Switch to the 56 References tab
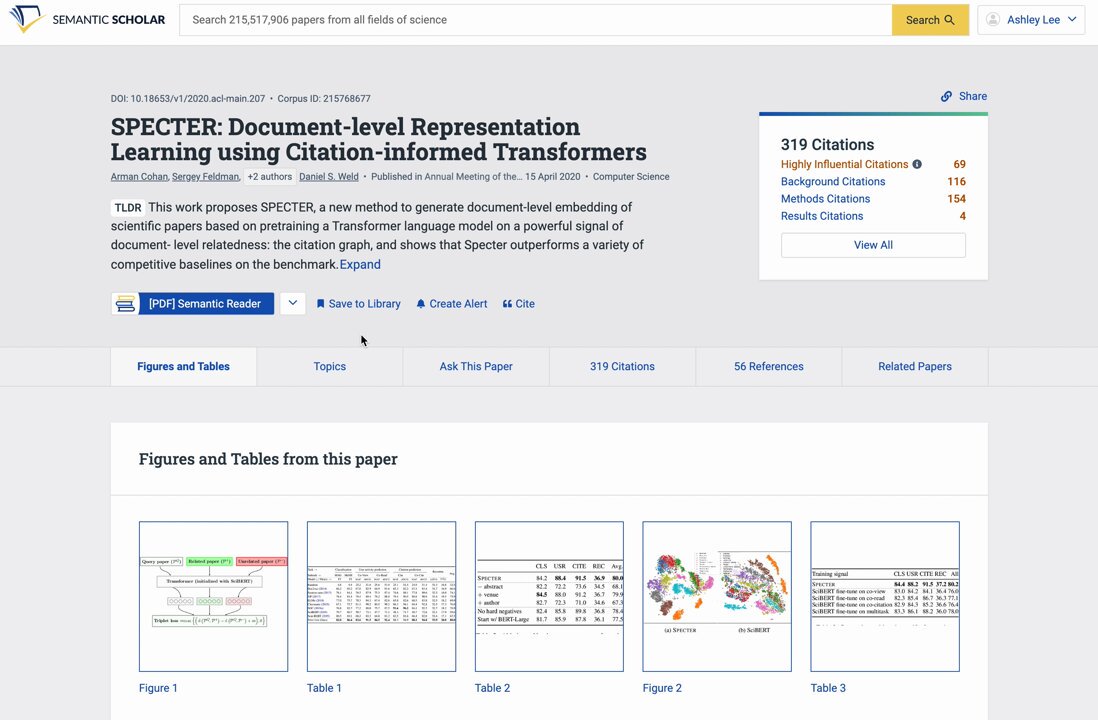The height and width of the screenshot is (720, 1098). coord(769,366)
